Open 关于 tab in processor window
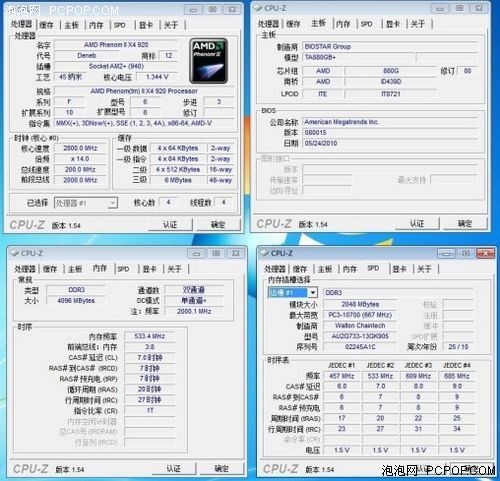Screen dimensions: 500x481 [171, 25]
